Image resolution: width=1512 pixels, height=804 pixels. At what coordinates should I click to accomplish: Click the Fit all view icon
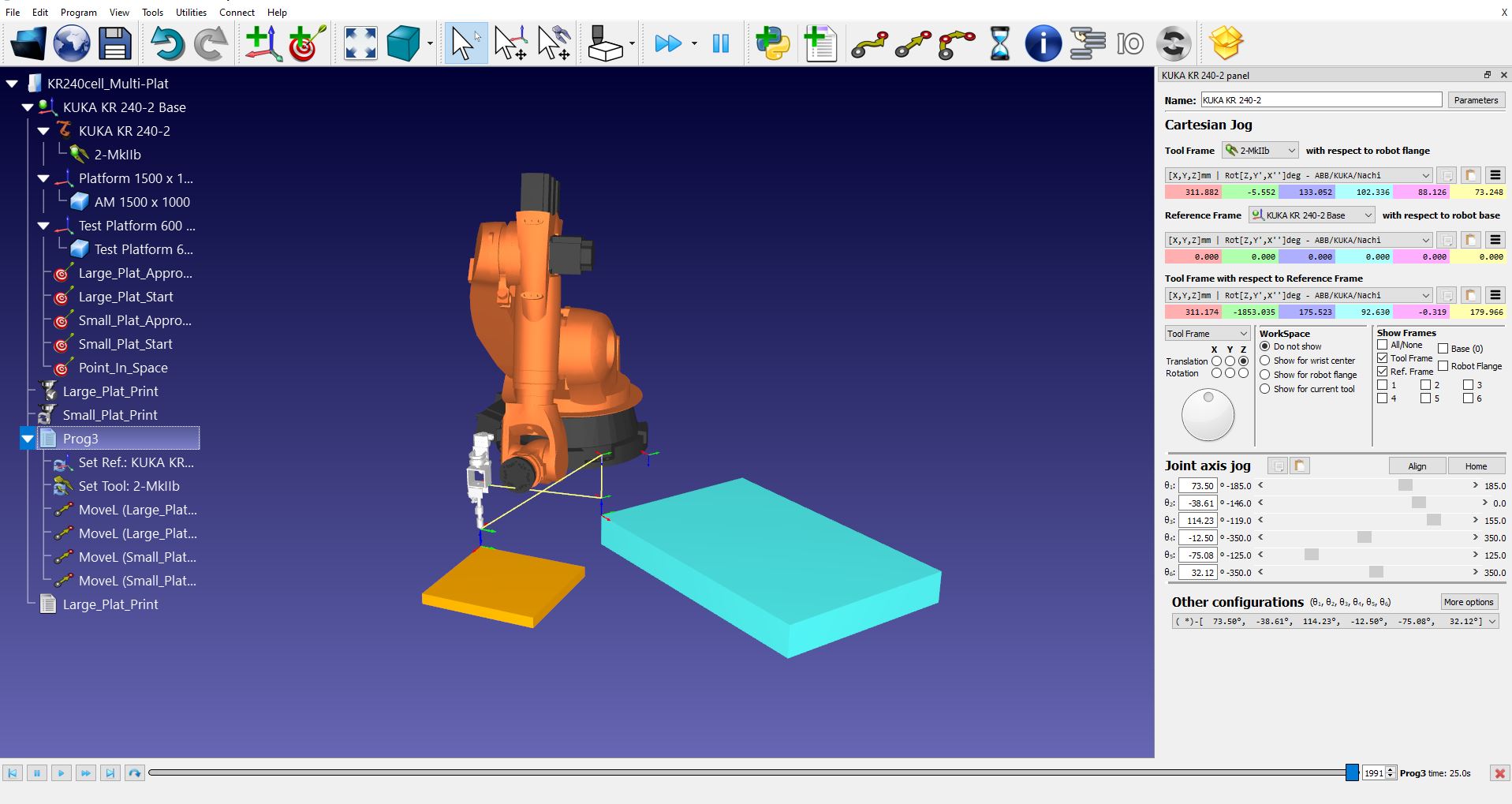pos(360,43)
